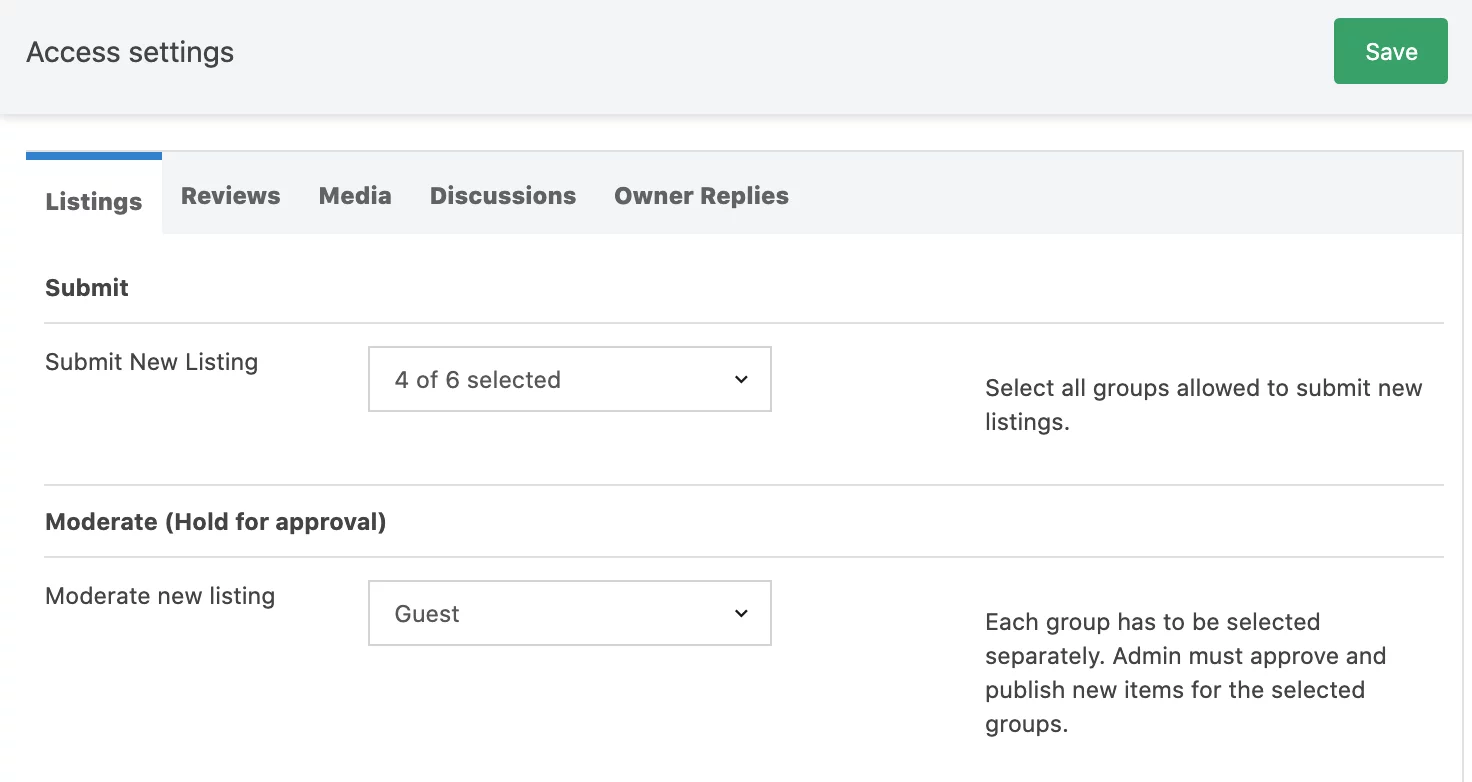Open the Media tab
Image resolution: width=1472 pixels, height=782 pixels.
(x=355, y=195)
